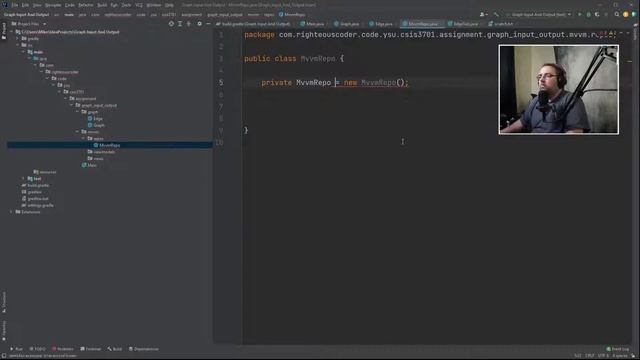Viewport: 640px width, 360px height.
Task: Switch to the MvvmRepo.java editor tab
Action: [421, 24]
